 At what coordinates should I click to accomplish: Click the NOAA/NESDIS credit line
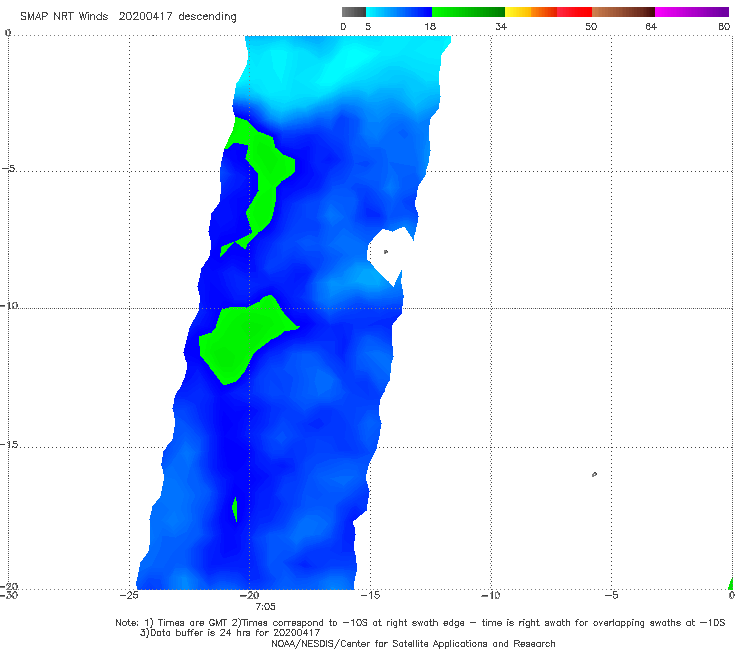click(413, 643)
